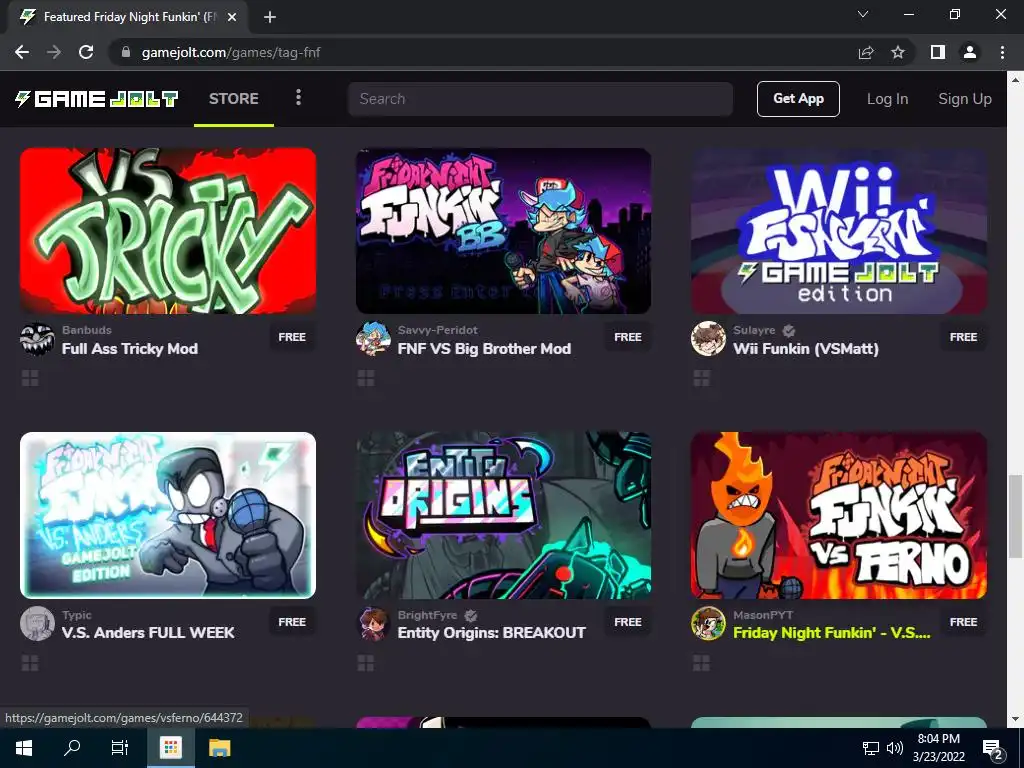Open File Explorer from taskbar

click(x=219, y=748)
